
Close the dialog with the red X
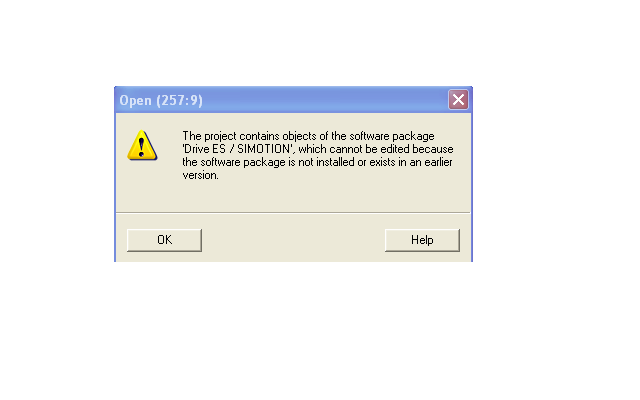[458, 99]
